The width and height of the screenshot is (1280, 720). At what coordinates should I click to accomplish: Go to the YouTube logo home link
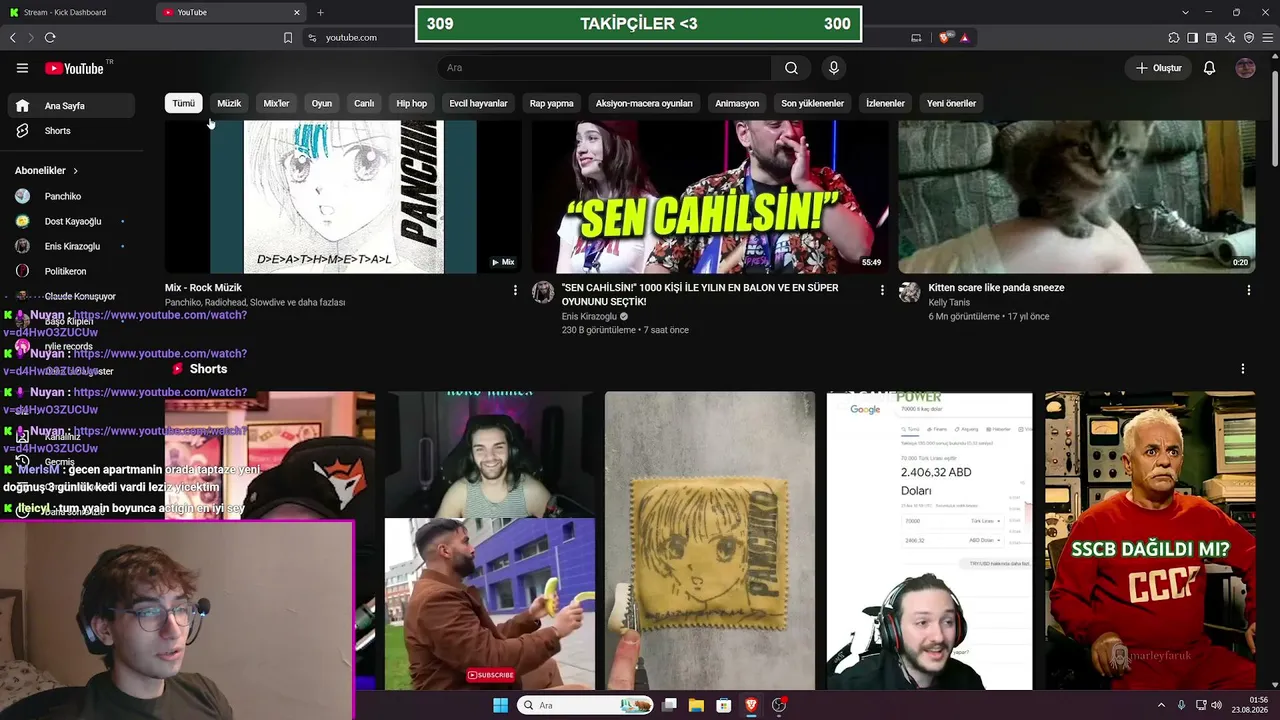click(x=74, y=68)
